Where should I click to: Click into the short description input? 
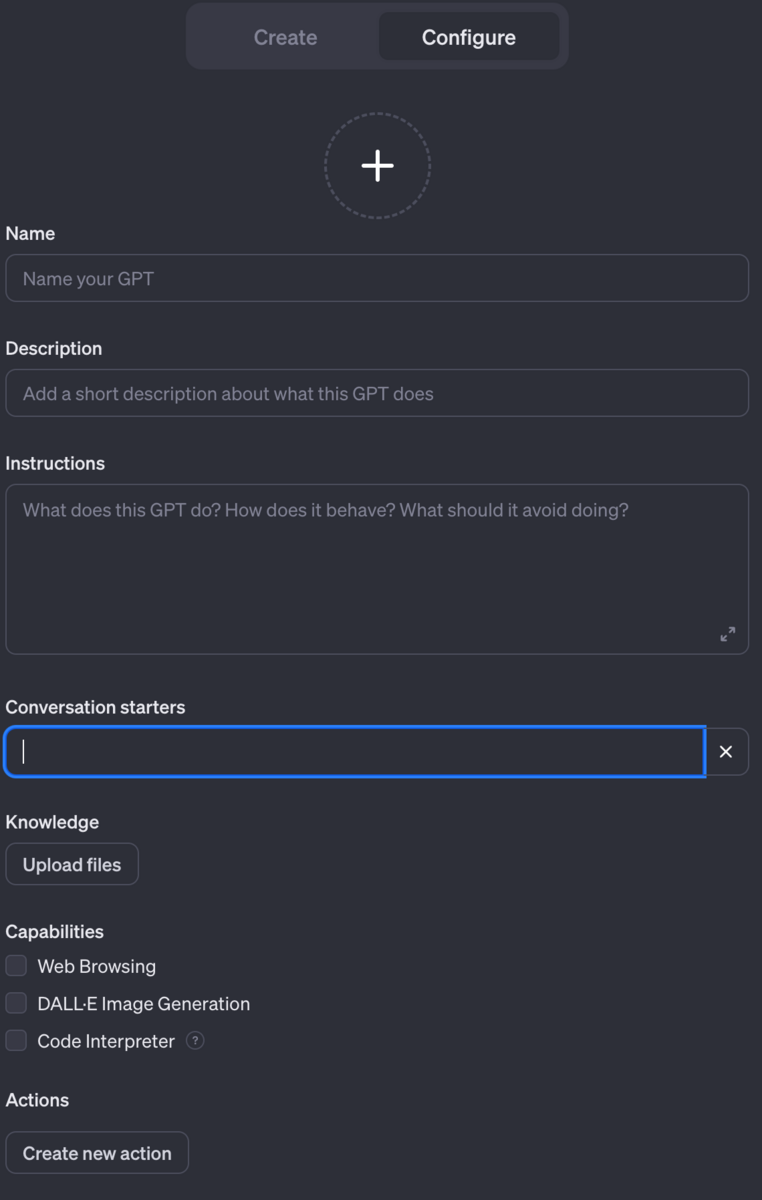377,393
